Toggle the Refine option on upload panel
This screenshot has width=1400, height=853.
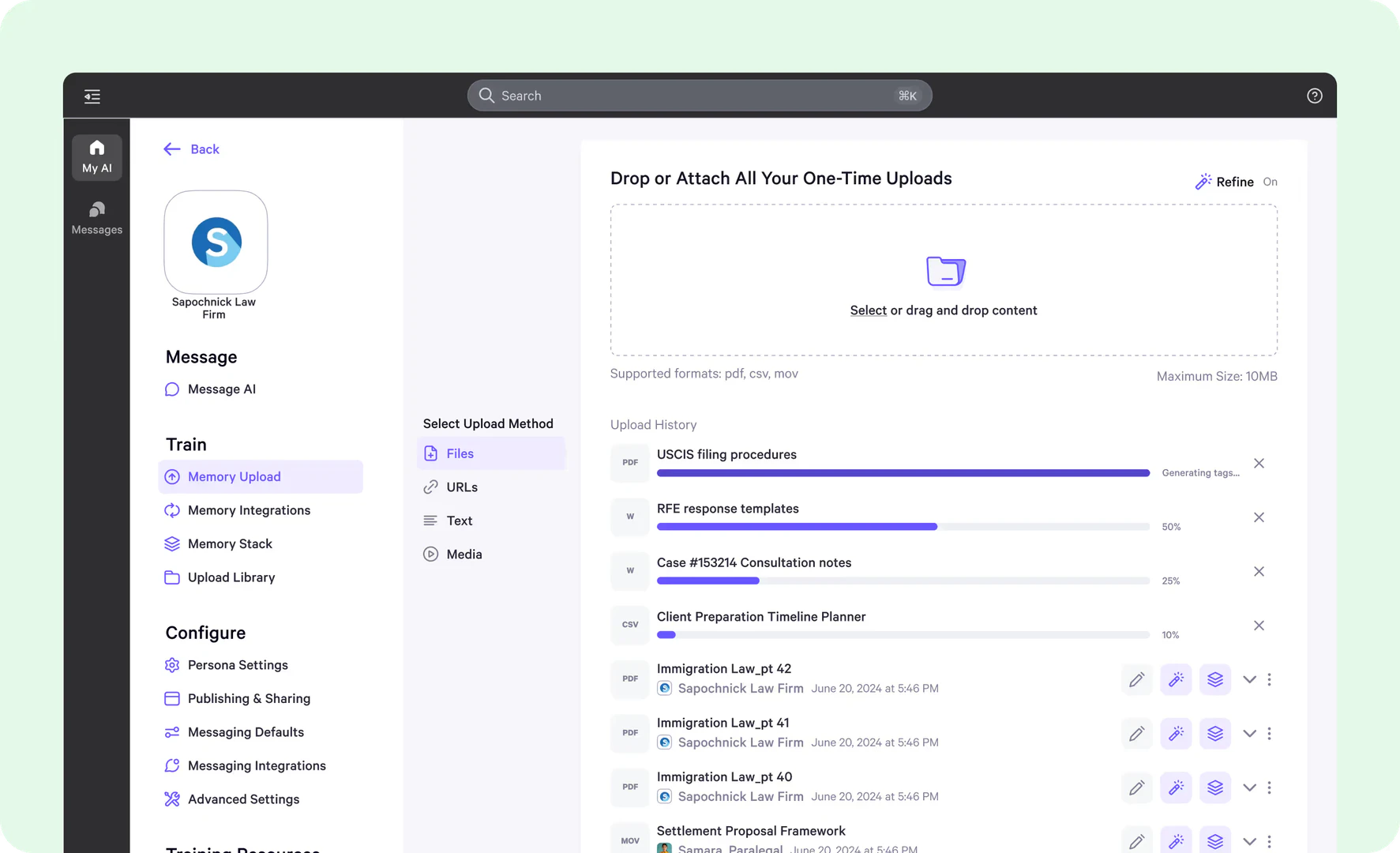point(1236,182)
